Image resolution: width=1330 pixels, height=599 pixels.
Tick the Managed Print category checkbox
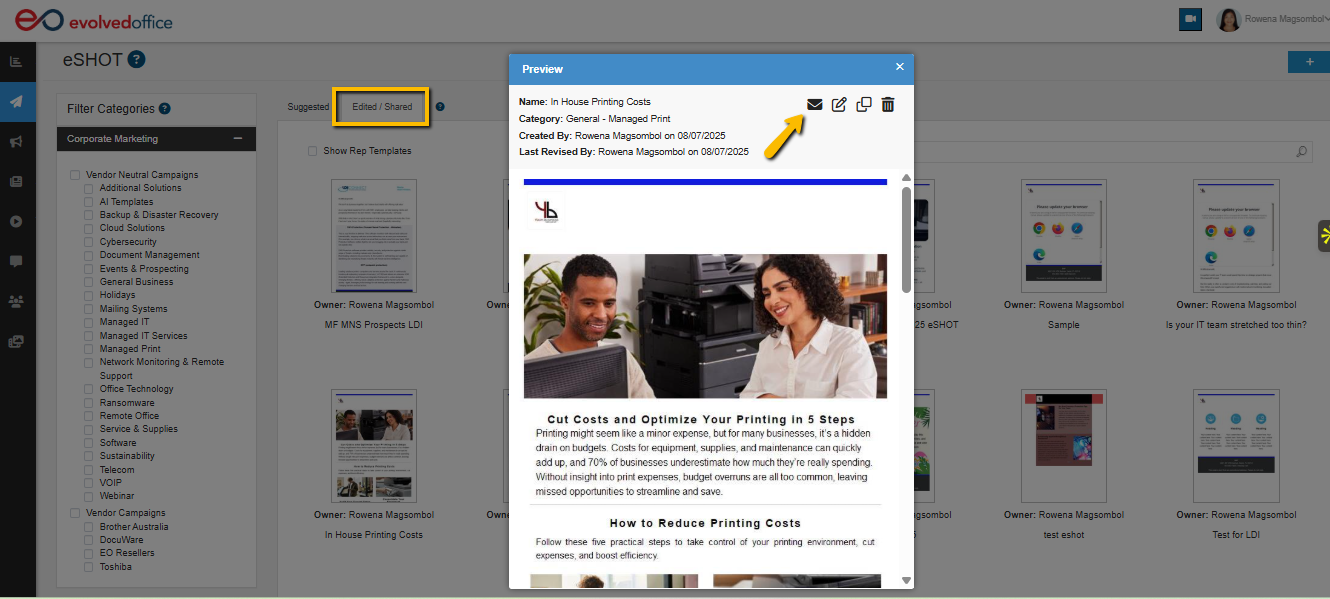point(89,349)
